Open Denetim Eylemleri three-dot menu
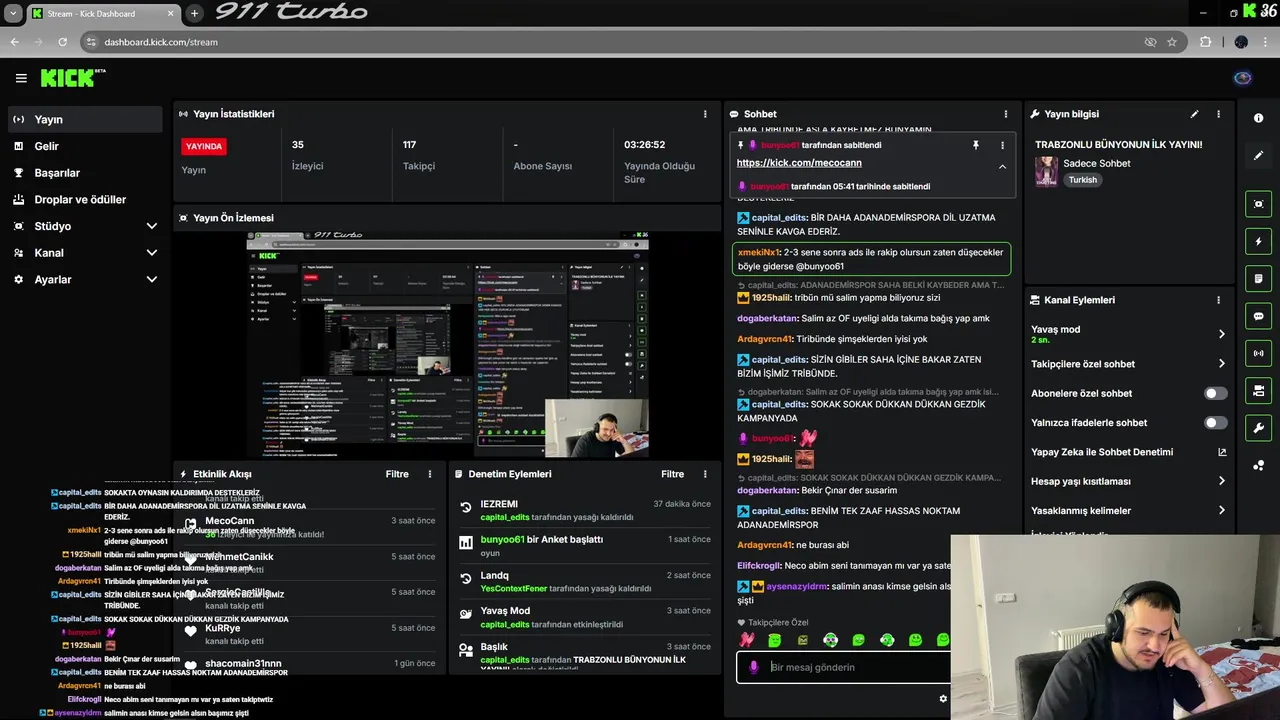The image size is (1280, 720). click(x=705, y=474)
